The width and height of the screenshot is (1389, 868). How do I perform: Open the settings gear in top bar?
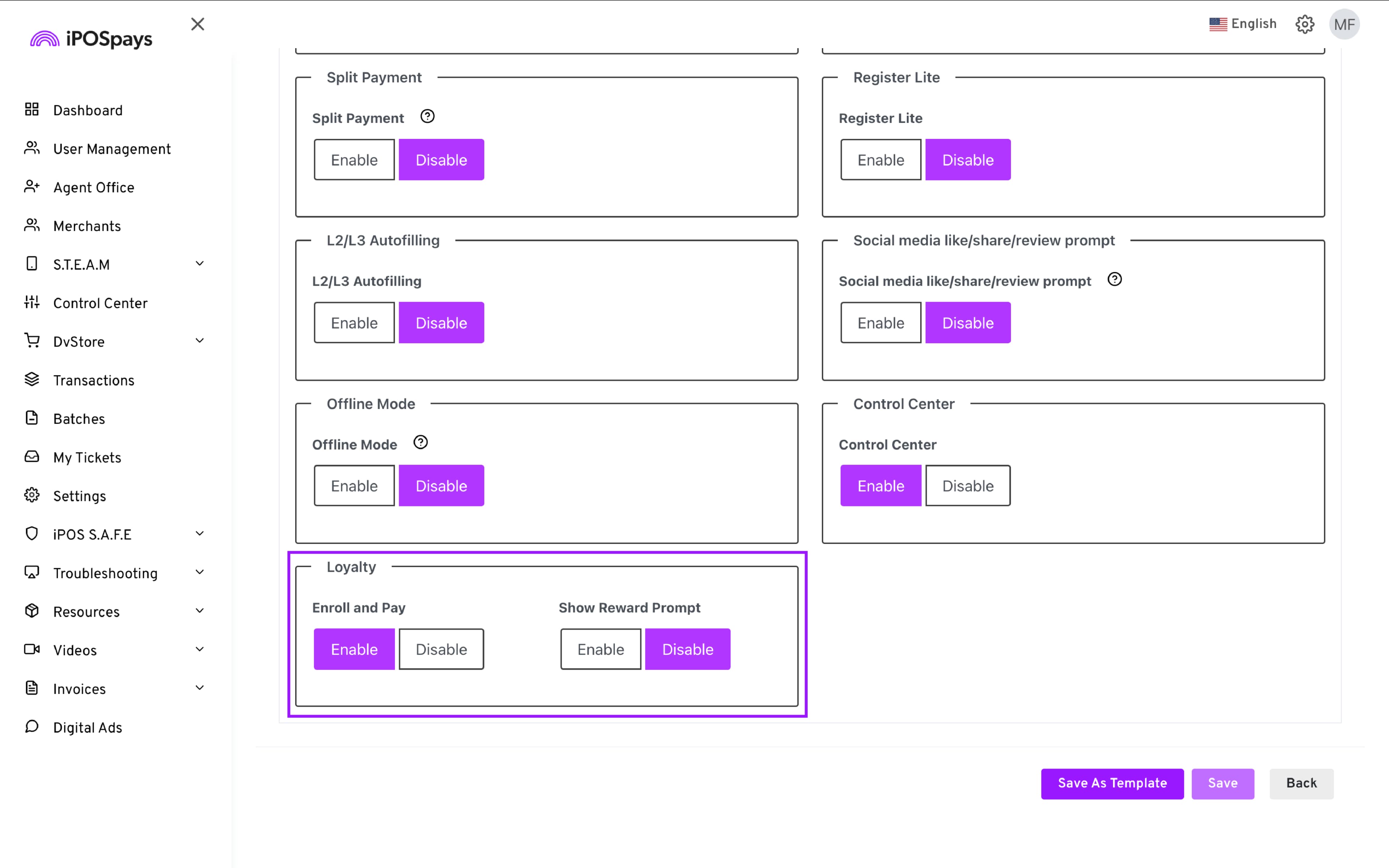coord(1305,24)
